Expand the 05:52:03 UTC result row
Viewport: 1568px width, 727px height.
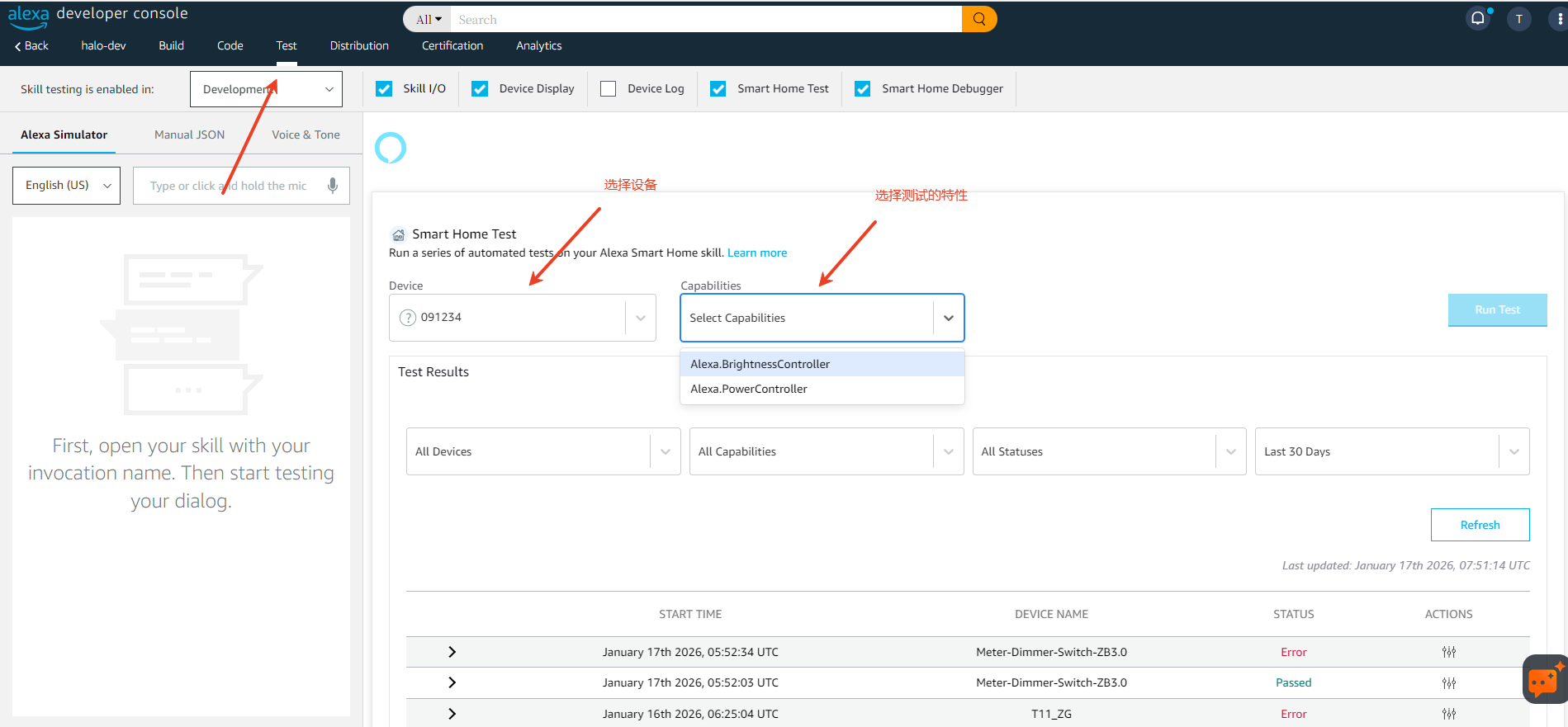click(452, 682)
